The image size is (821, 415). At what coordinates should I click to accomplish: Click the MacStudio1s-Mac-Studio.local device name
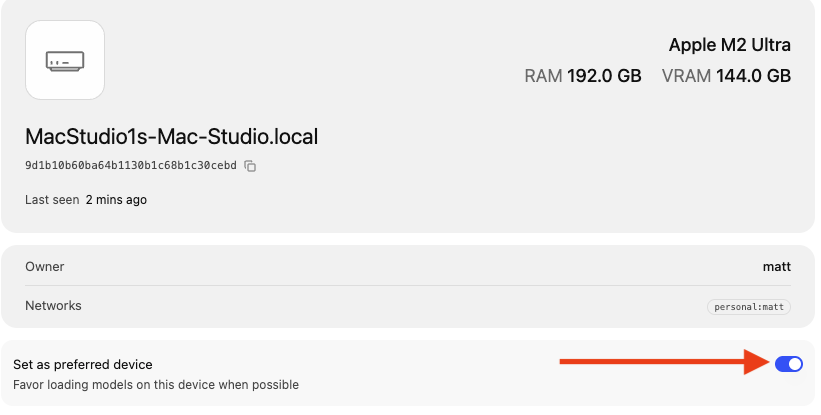coord(171,136)
